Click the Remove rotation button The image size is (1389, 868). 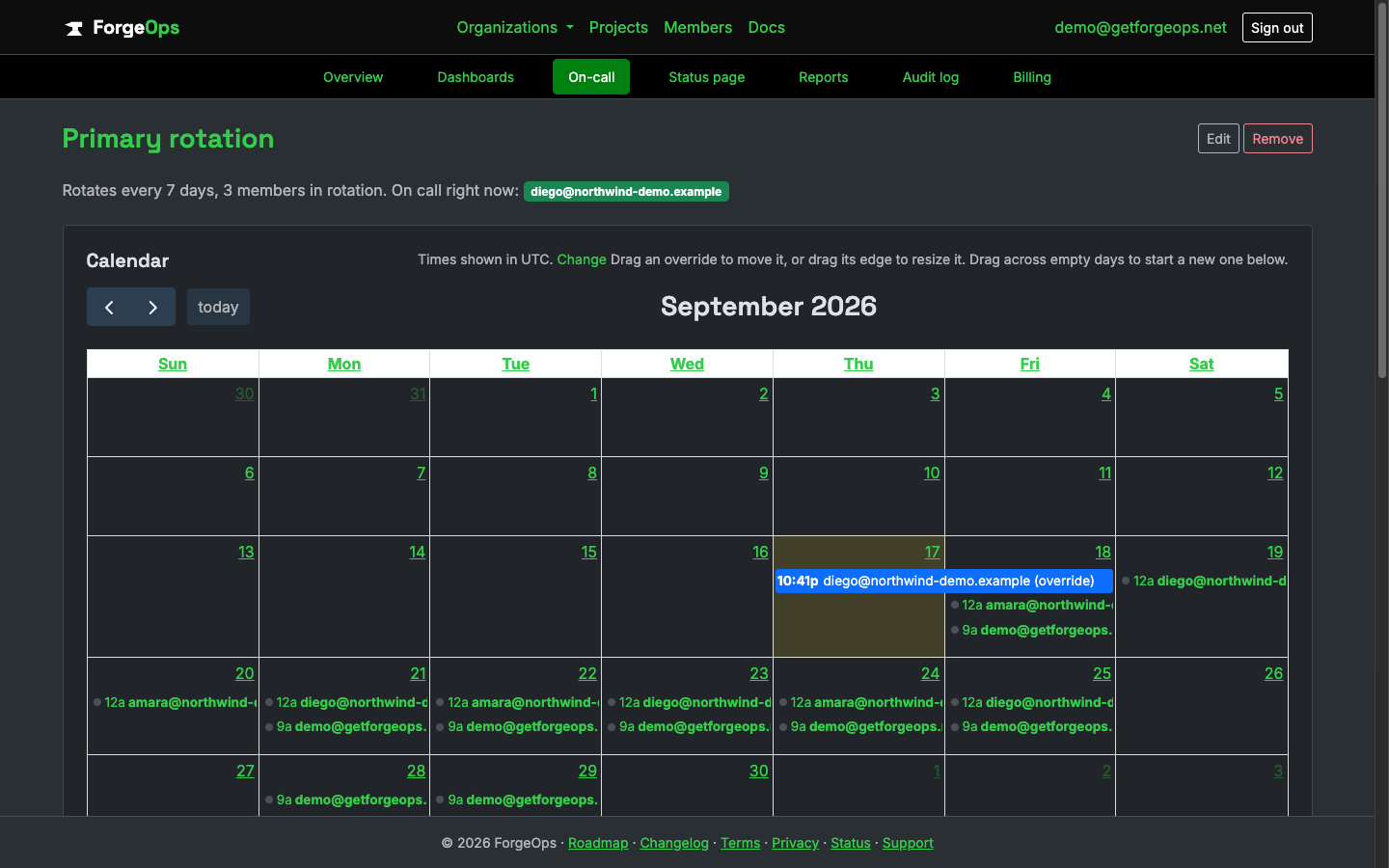click(1277, 139)
